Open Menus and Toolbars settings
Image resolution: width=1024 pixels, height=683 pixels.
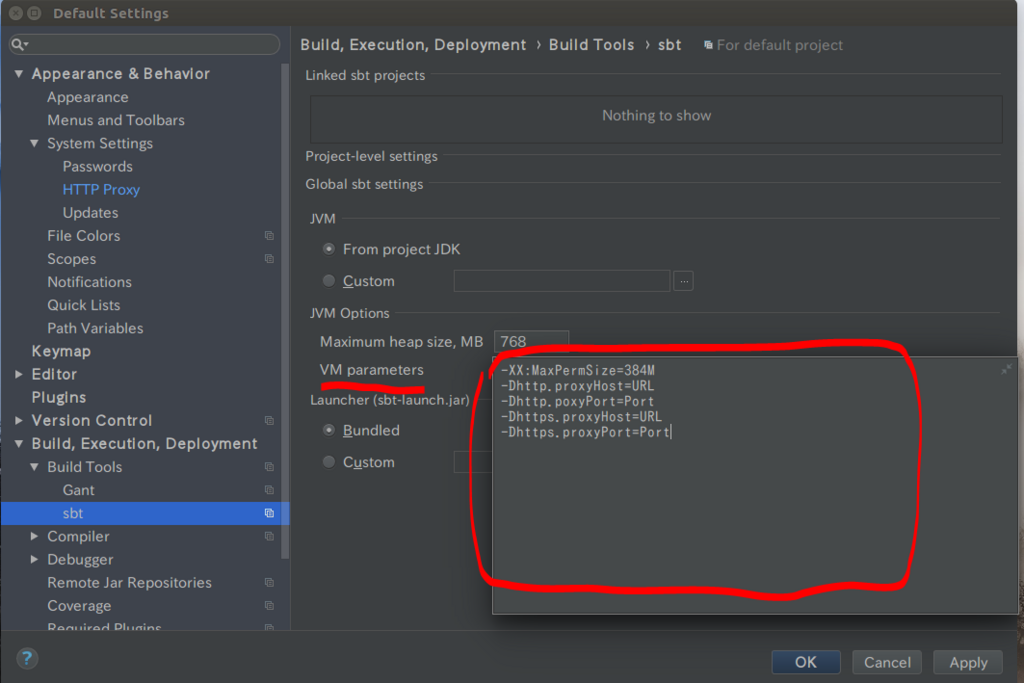point(116,120)
